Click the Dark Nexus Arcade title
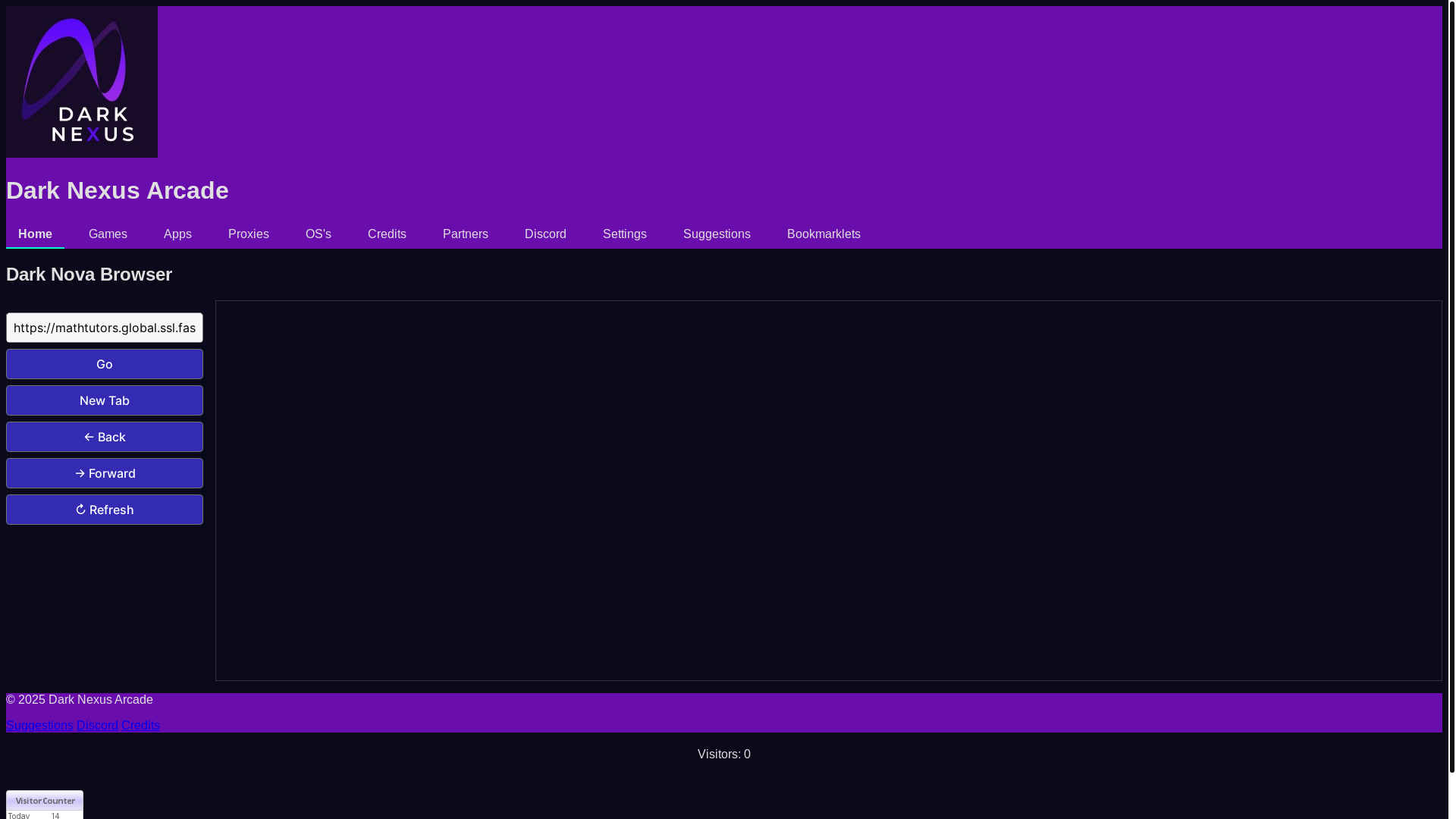This screenshot has width=1456, height=819. [x=118, y=190]
